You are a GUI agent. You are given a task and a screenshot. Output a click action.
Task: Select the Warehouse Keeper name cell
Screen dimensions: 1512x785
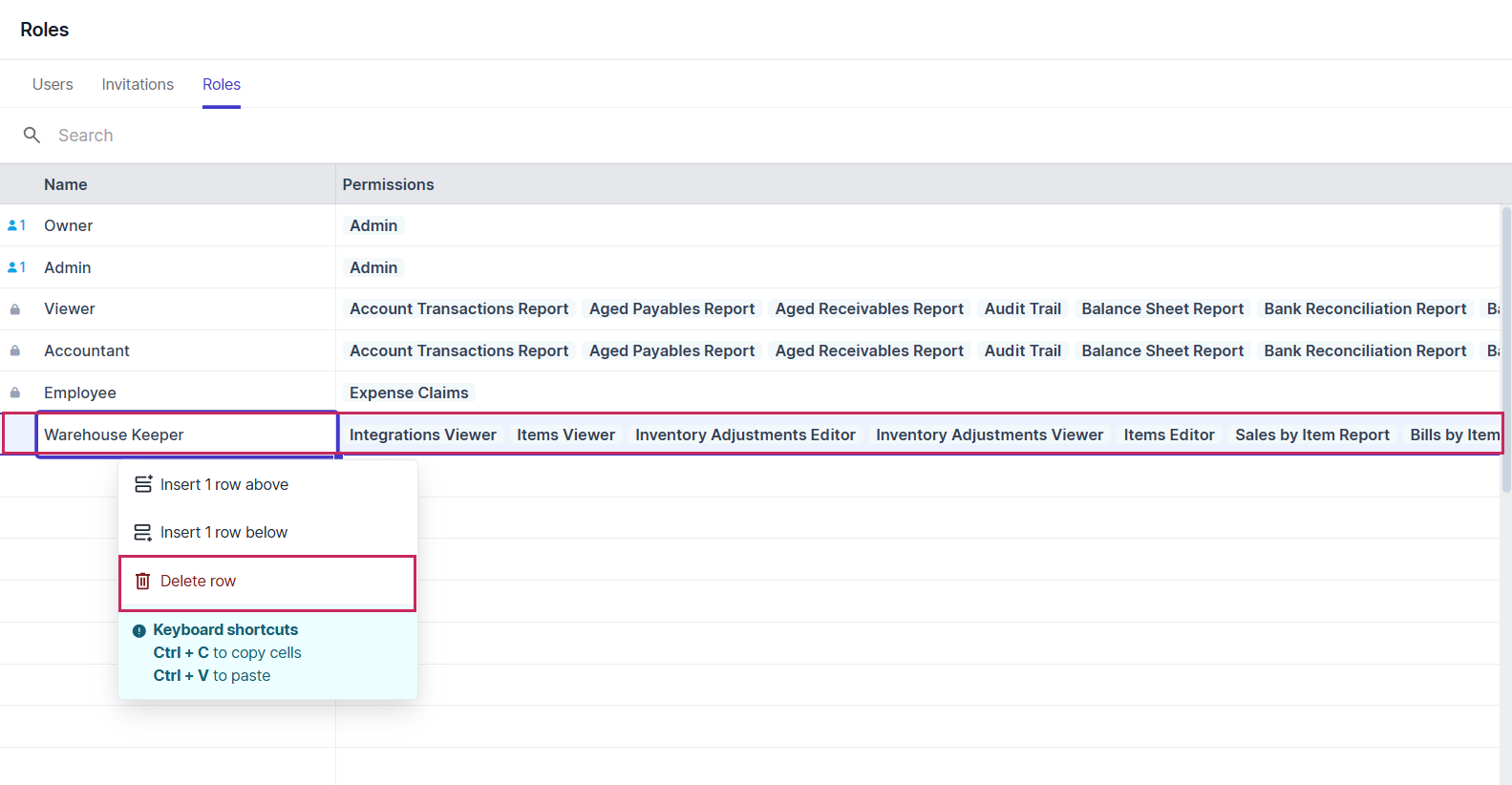tap(186, 435)
